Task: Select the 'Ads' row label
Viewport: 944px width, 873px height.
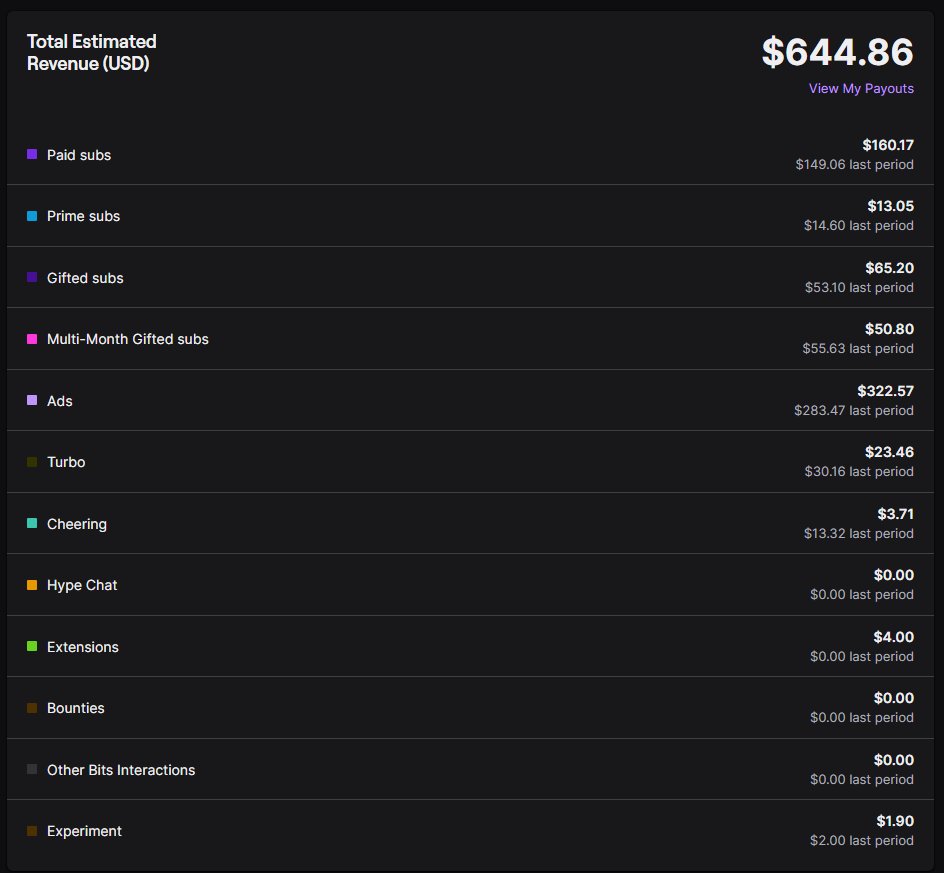Action: pos(60,401)
